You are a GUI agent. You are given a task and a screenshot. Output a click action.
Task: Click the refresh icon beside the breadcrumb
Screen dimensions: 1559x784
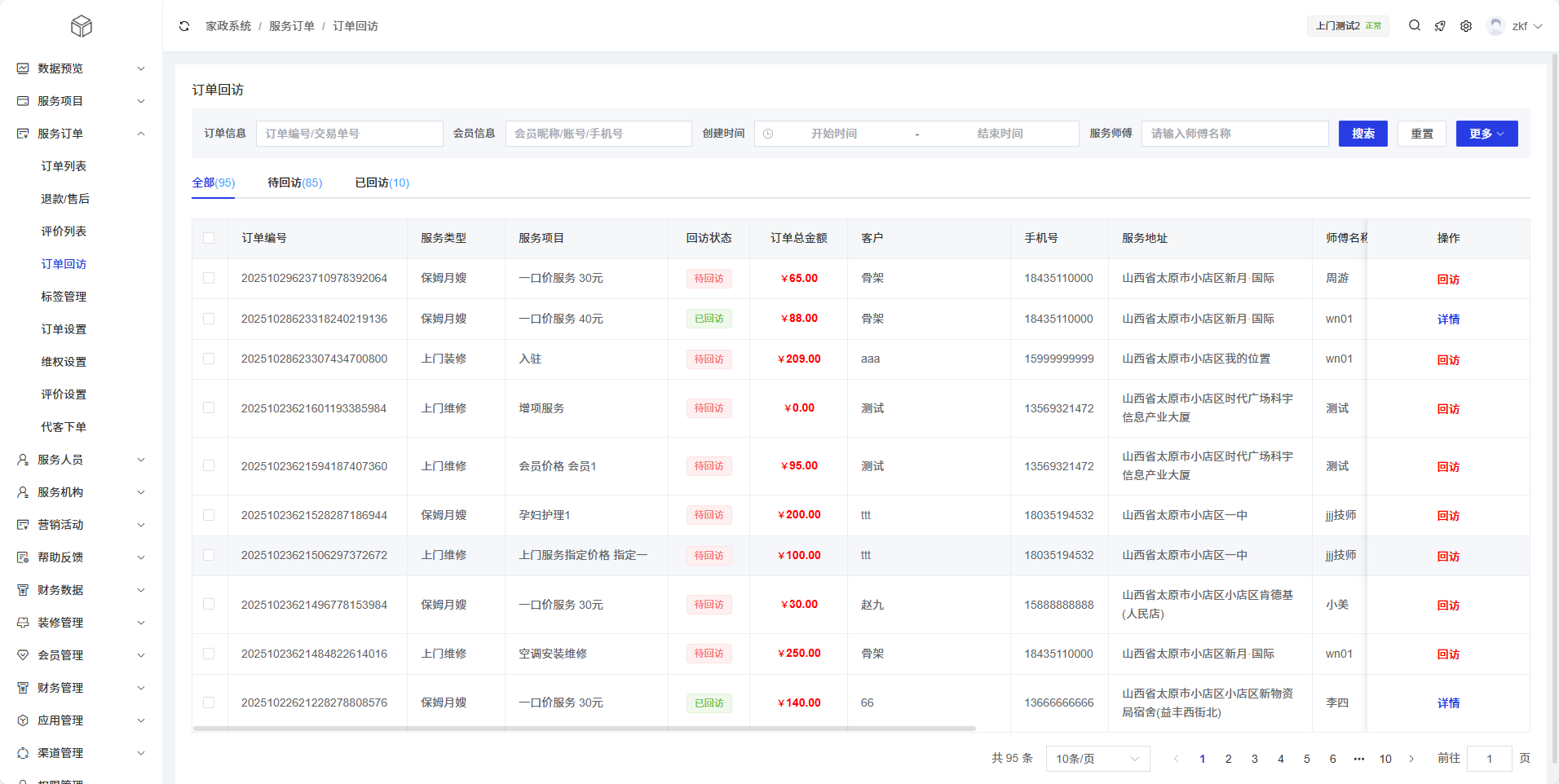(x=184, y=26)
